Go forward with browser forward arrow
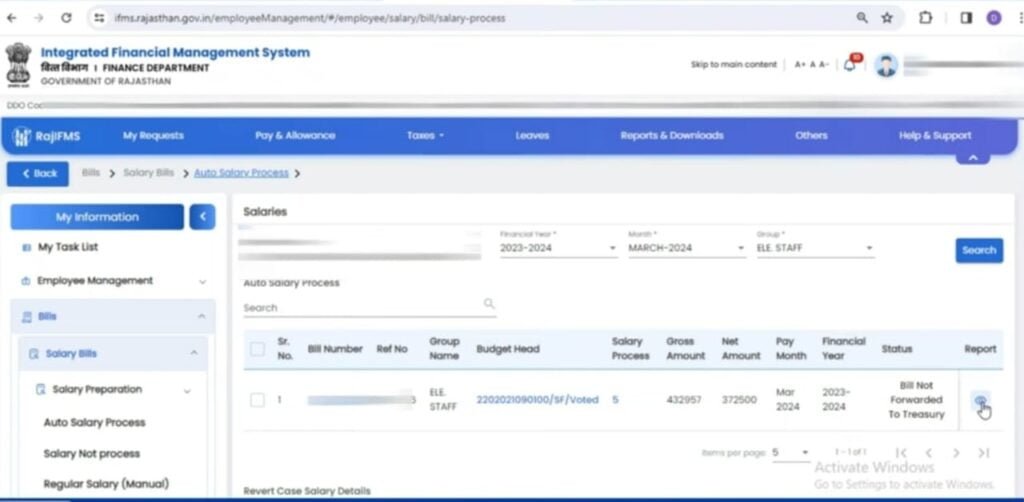 [39, 18]
